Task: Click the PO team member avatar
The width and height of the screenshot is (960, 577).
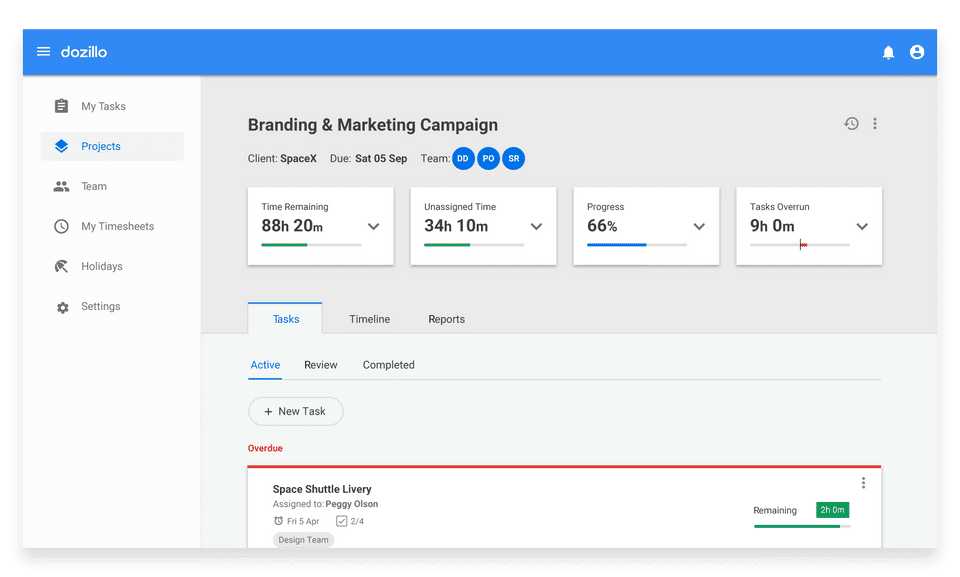Action: 488,159
